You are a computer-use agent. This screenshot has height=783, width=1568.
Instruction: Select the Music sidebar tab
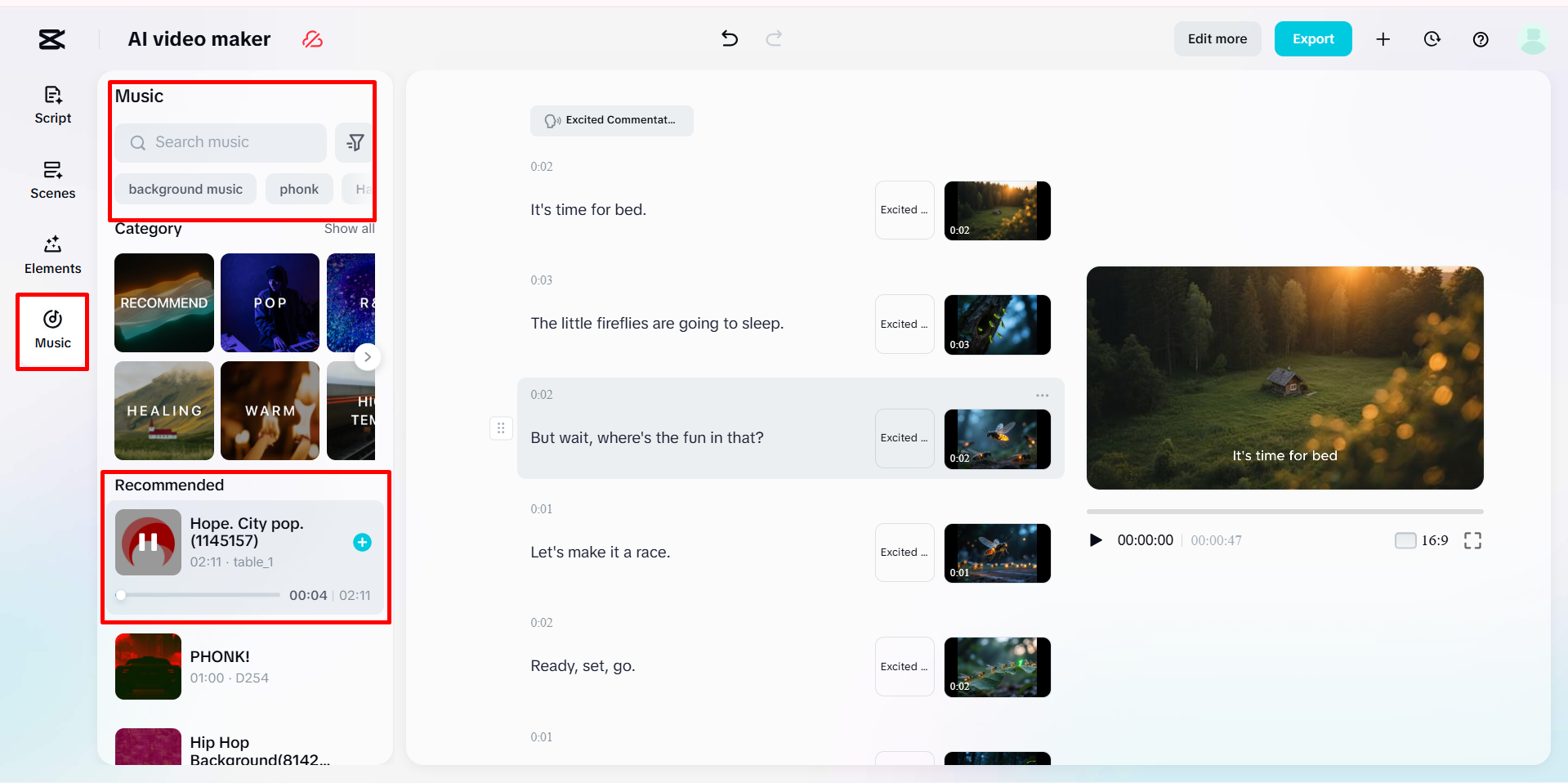click(x=53, y=330)
